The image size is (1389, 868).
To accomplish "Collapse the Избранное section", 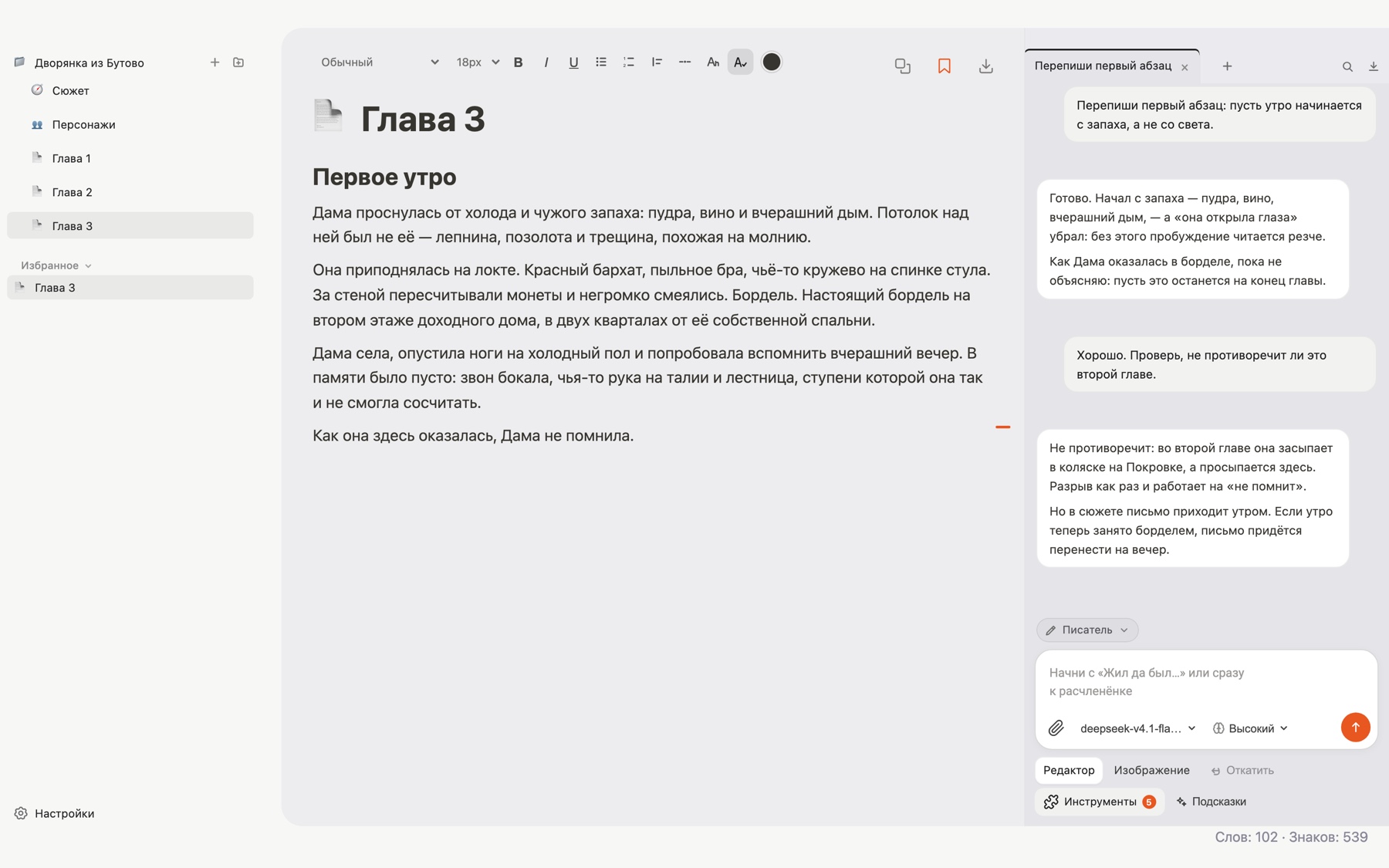I will tap(56, 265).
